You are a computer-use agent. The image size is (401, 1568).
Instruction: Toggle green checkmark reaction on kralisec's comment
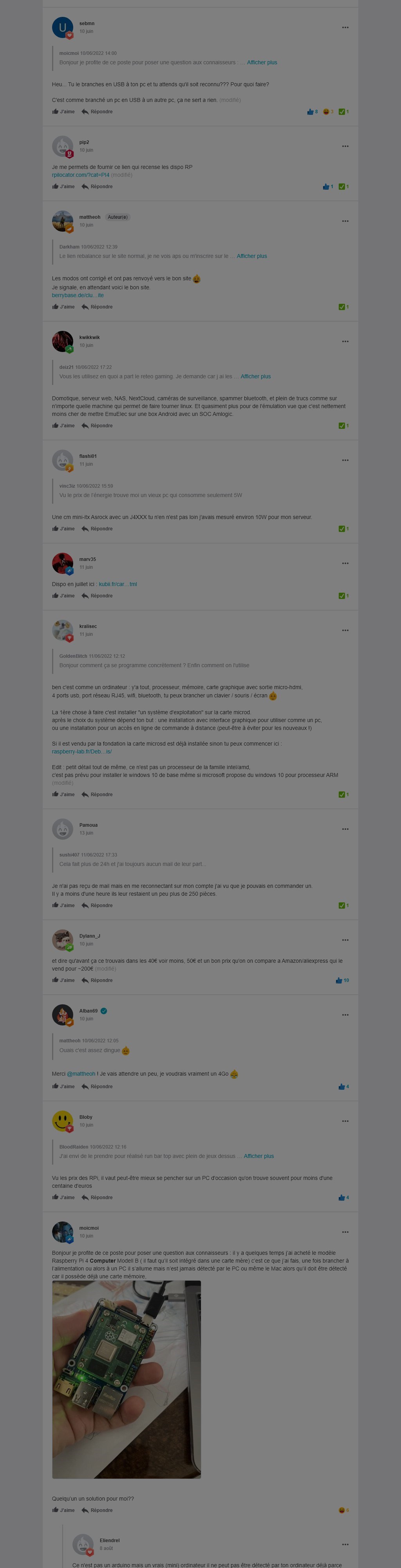[344, 795]
